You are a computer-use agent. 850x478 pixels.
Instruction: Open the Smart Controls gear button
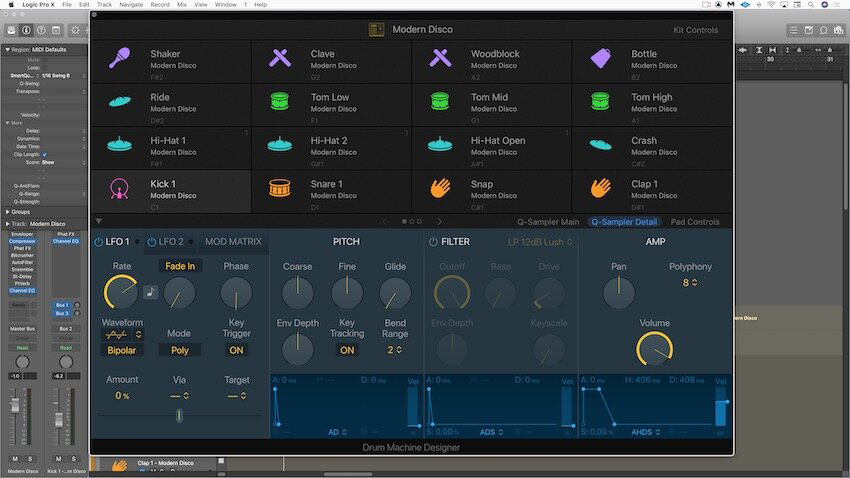75,30
